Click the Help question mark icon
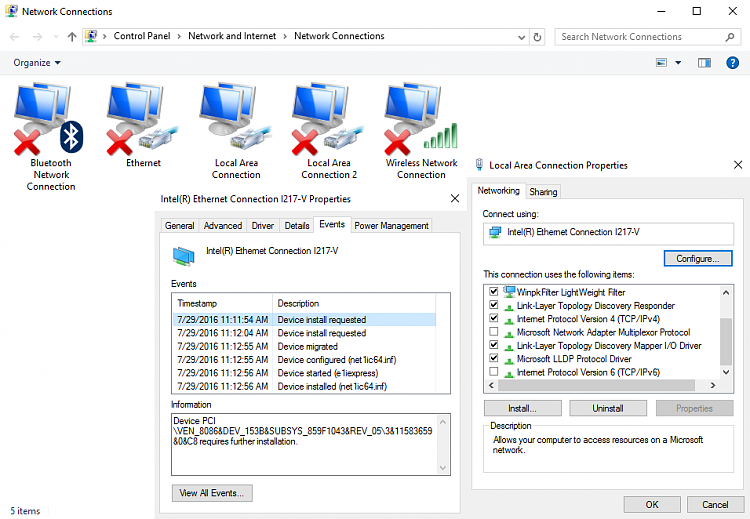Viewport: 750px width, 519px height. click(732, 62)
